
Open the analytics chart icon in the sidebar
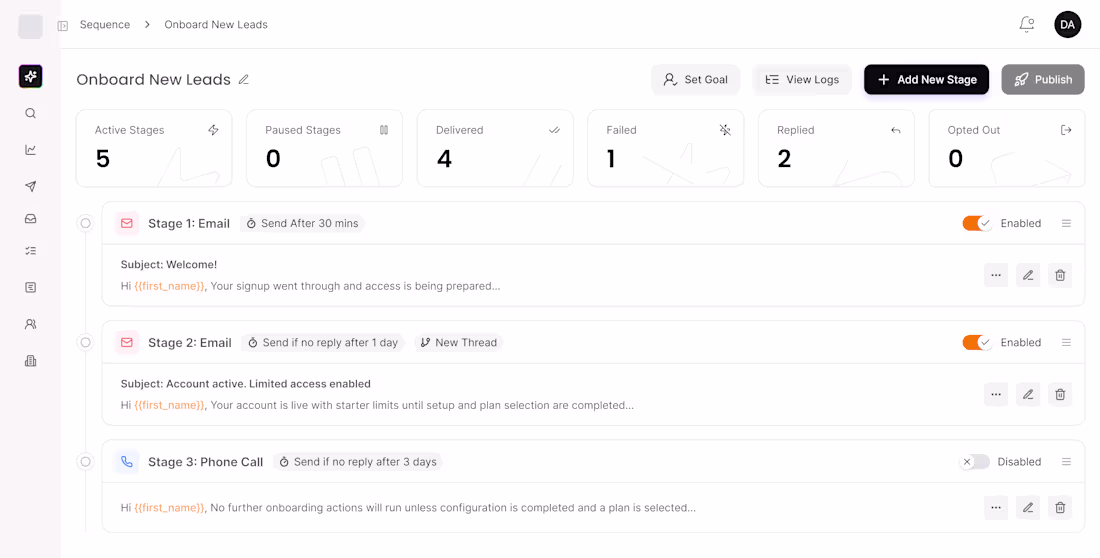[x=31, y=150]
